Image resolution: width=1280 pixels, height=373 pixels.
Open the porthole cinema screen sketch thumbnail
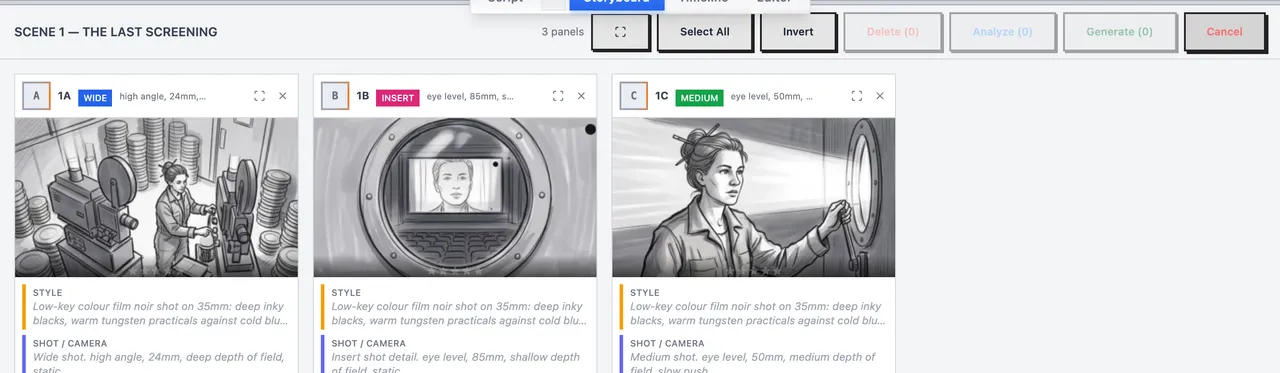point(455,197)
